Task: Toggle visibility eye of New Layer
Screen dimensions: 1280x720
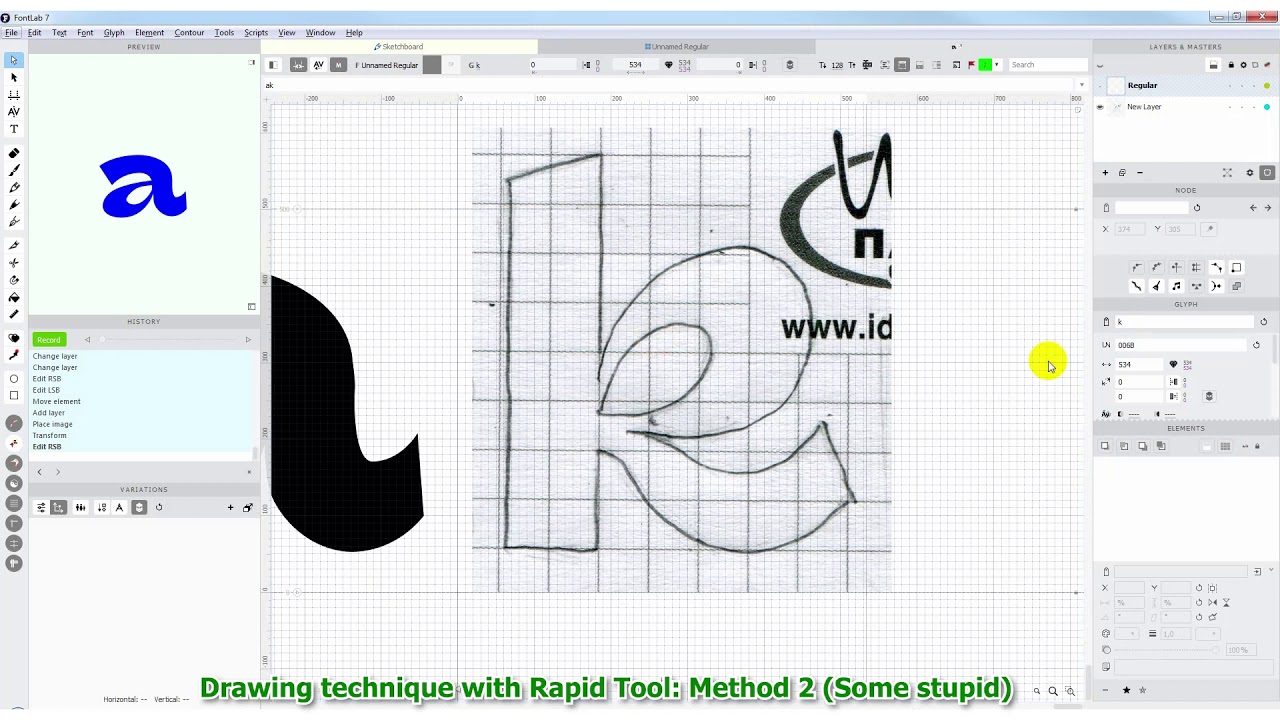Action: pyautogui.click(x=1100, y=107)
